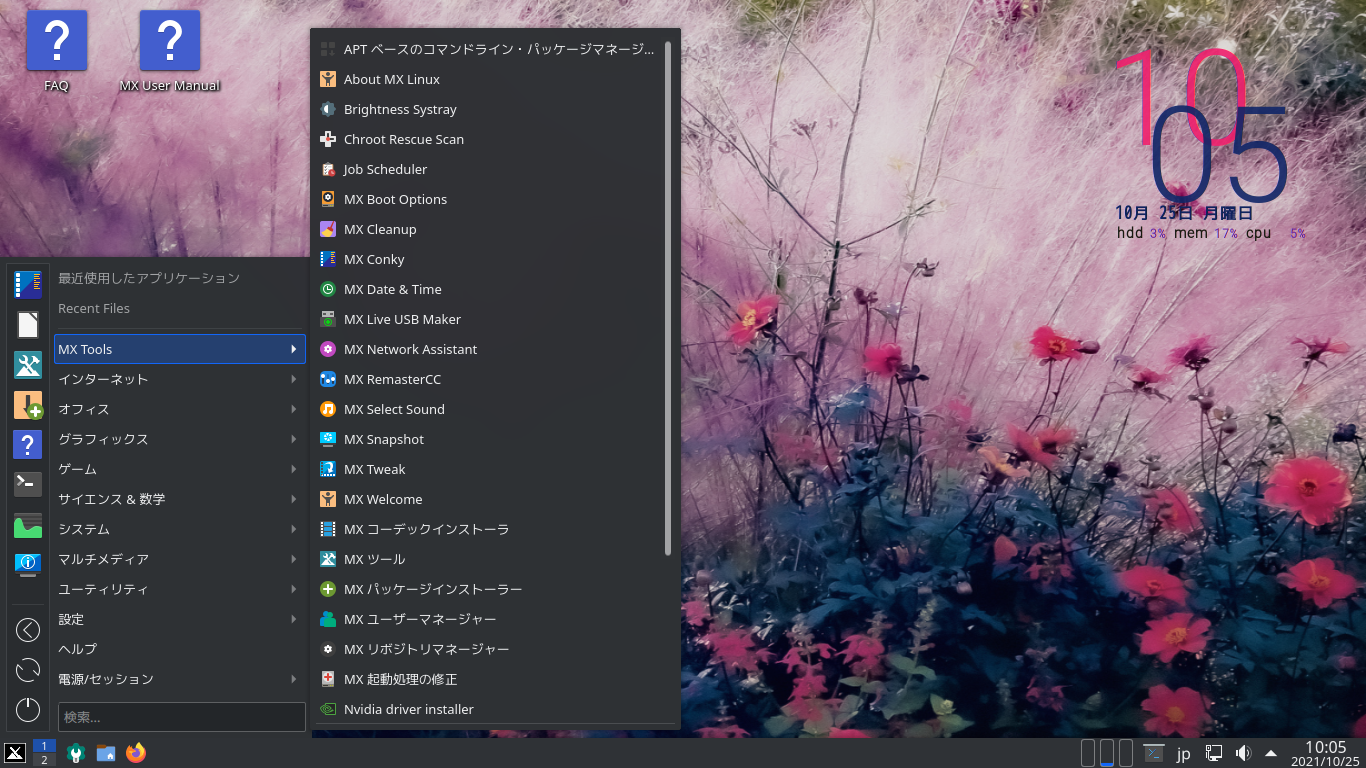
Task: Select the ユーティリティ category
Action: [x=180, y=589]
